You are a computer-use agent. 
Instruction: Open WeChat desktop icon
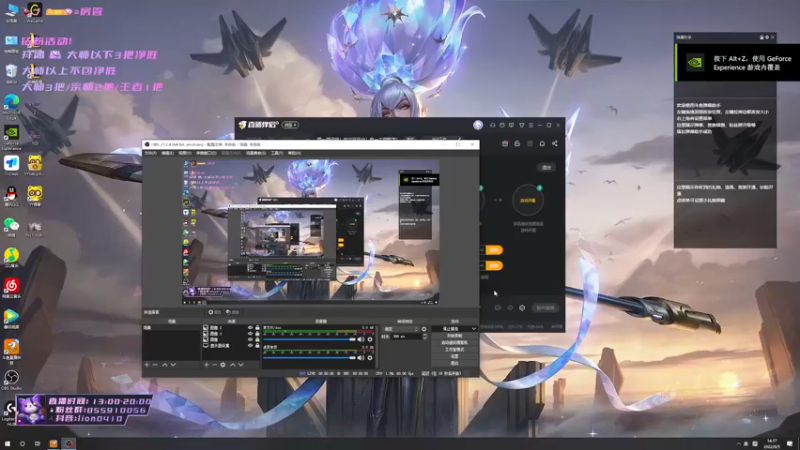pos(11,228)
